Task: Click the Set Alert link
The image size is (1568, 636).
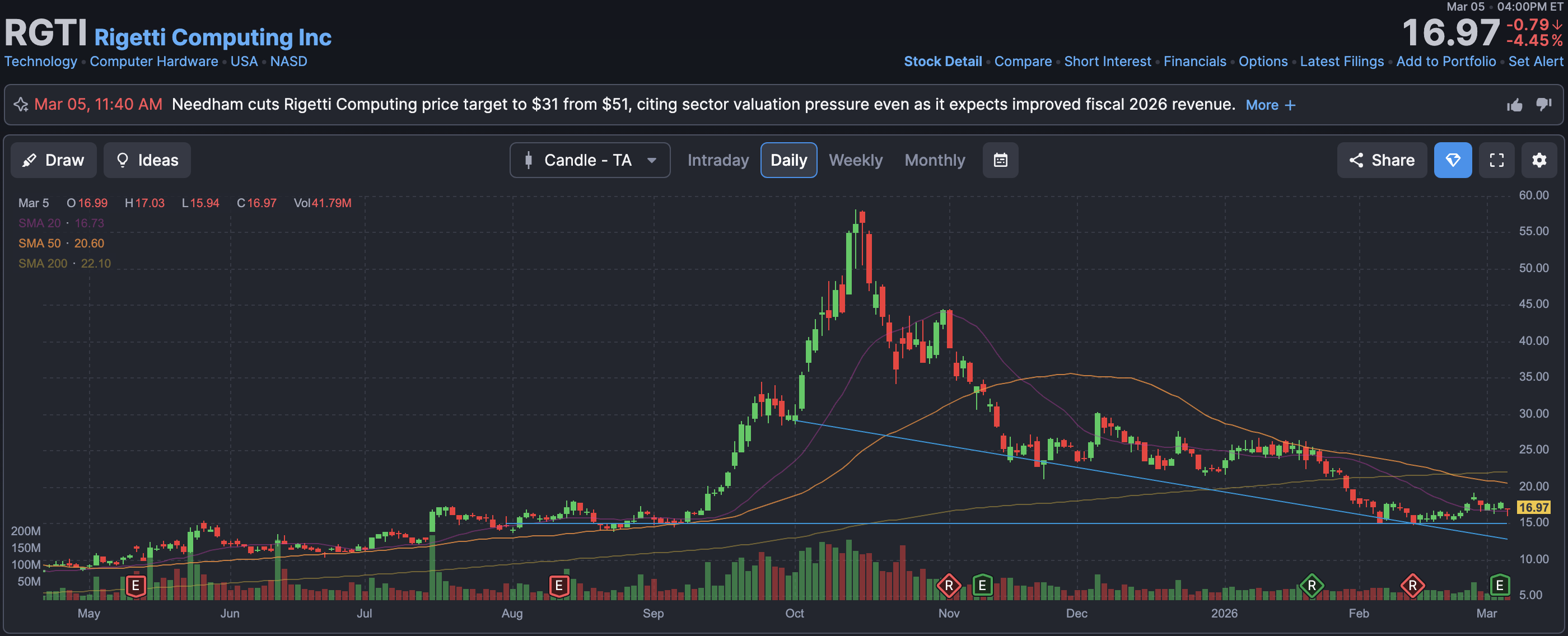Action: tap(1535, 62)
